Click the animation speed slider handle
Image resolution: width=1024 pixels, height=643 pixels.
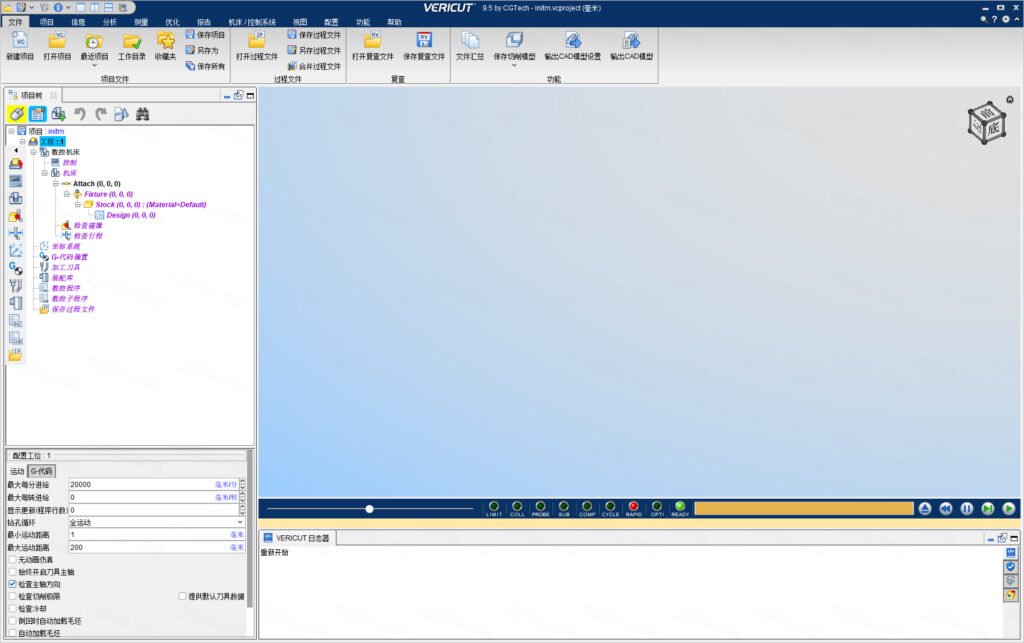click(x=369, y=509)
